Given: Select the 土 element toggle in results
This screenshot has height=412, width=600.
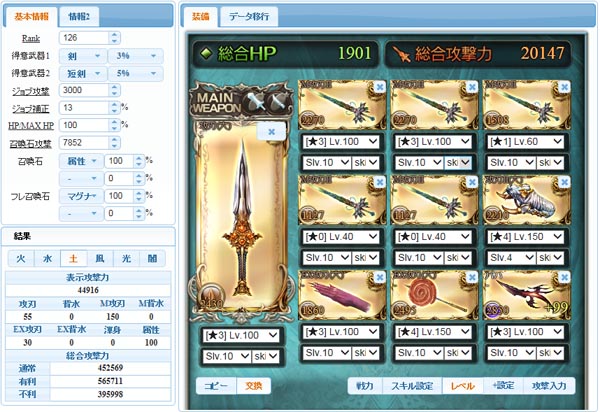Looking at the screenshot, I should pyautogui.click(x=73, y=259).
